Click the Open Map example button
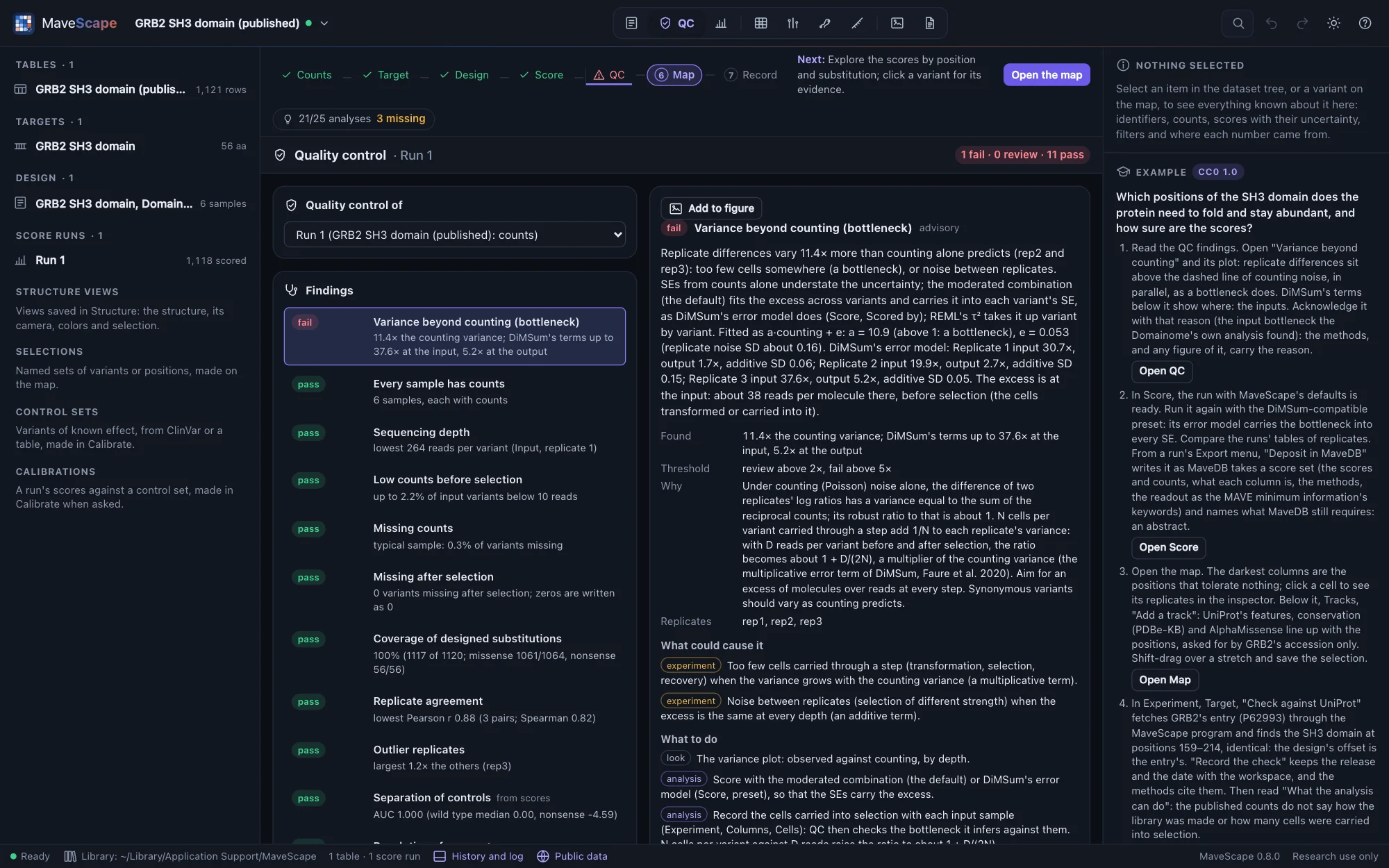This screenshot has width=1389, height=868. (x=1165, y=681)
